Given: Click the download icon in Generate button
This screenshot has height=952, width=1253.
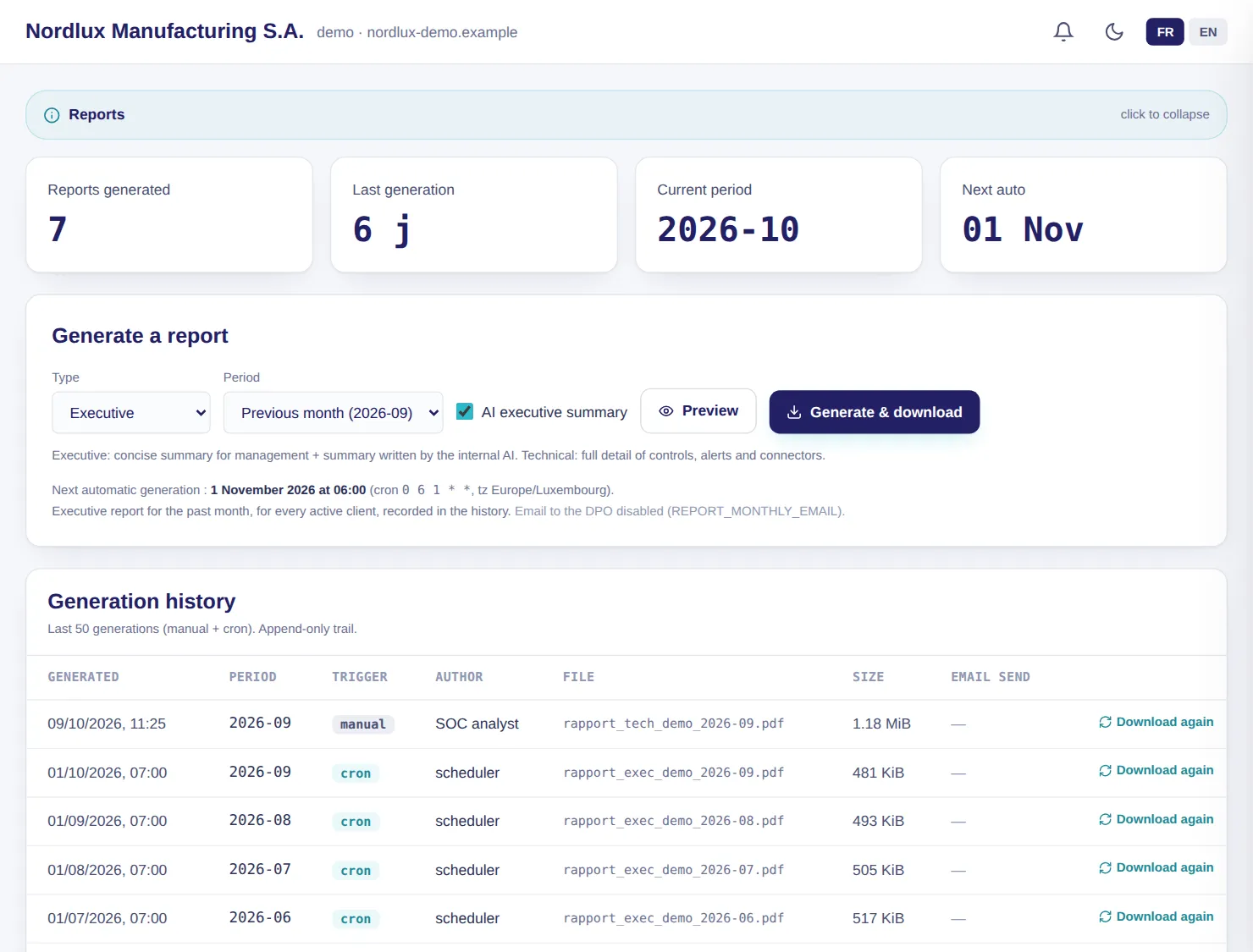Looking at the screenshot, I should coord(794,412).
